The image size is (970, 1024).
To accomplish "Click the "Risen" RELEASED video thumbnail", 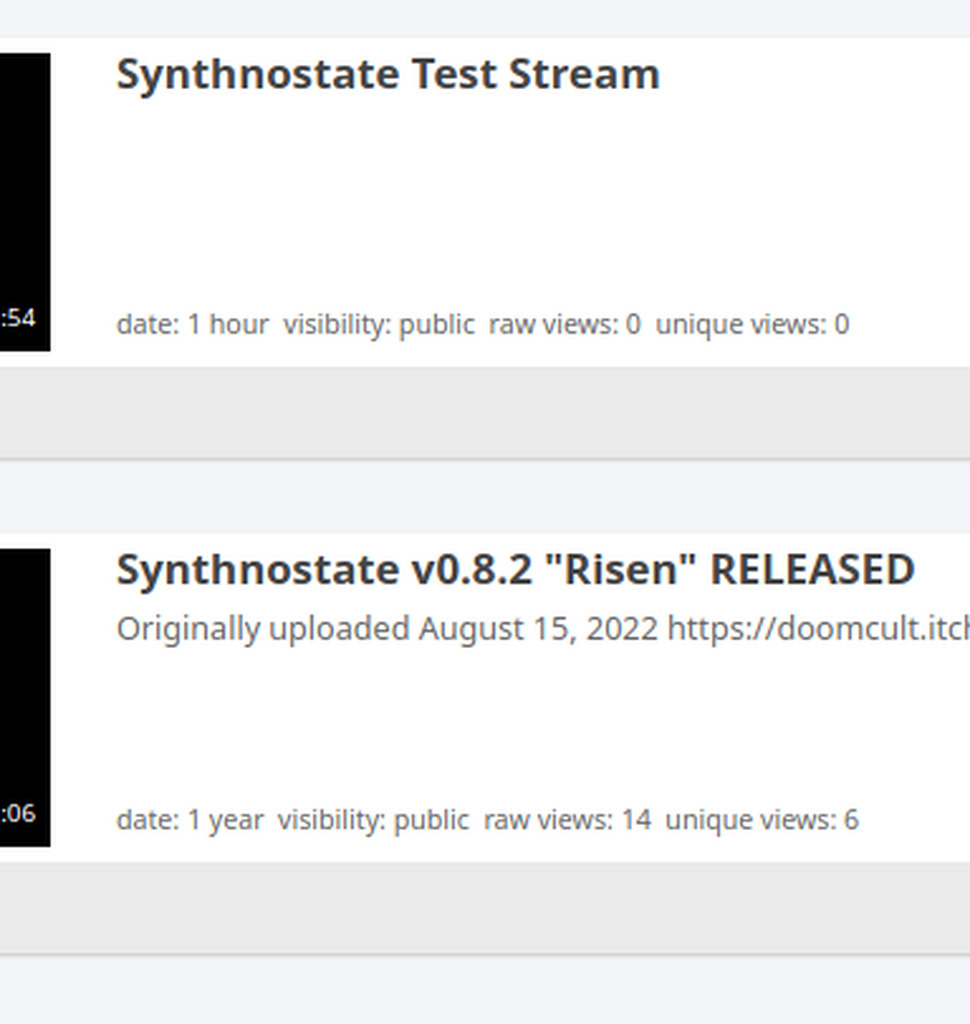I will click(24, 680).
